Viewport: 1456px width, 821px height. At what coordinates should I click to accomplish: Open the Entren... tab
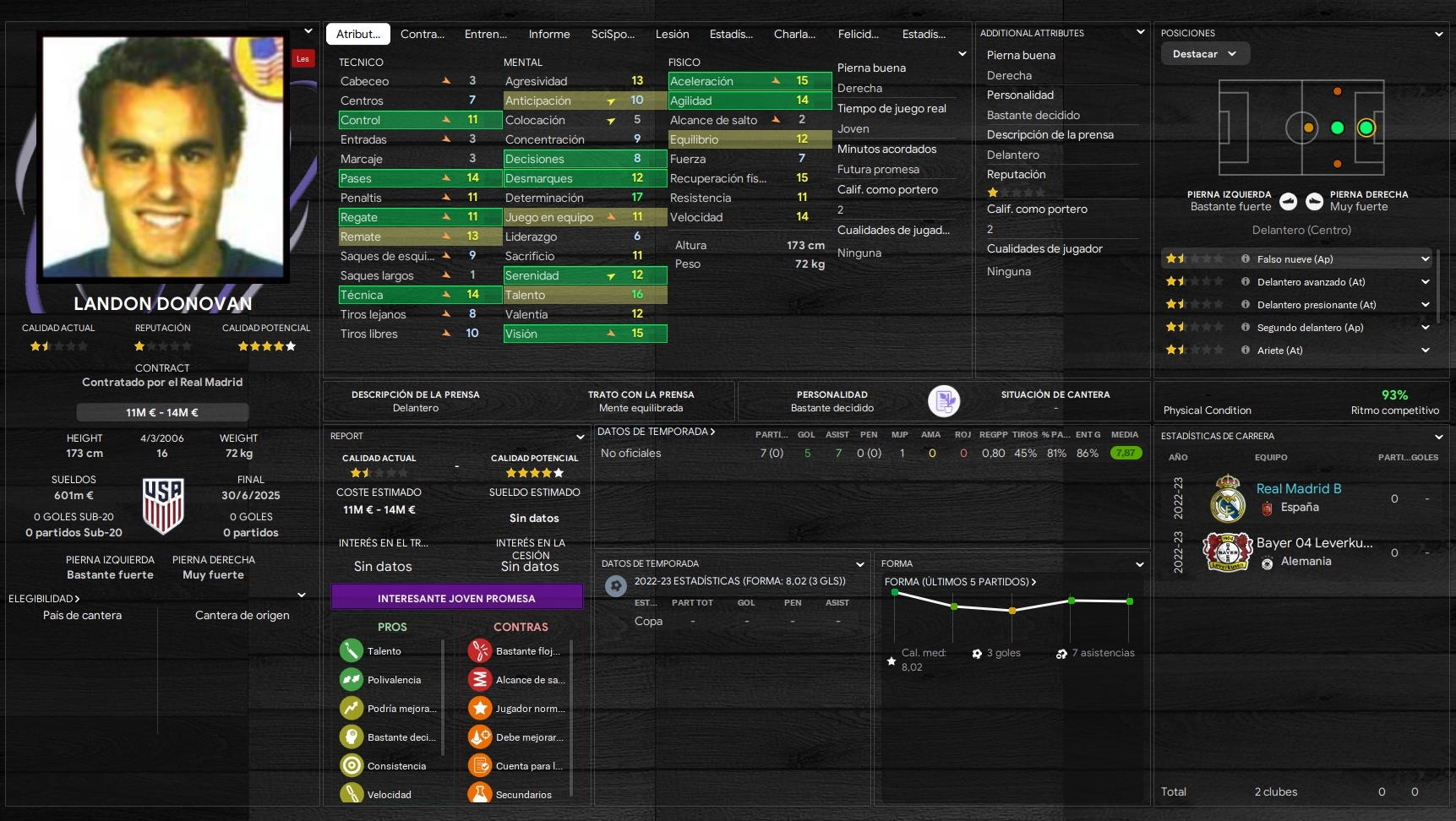(x=486, y=34)
